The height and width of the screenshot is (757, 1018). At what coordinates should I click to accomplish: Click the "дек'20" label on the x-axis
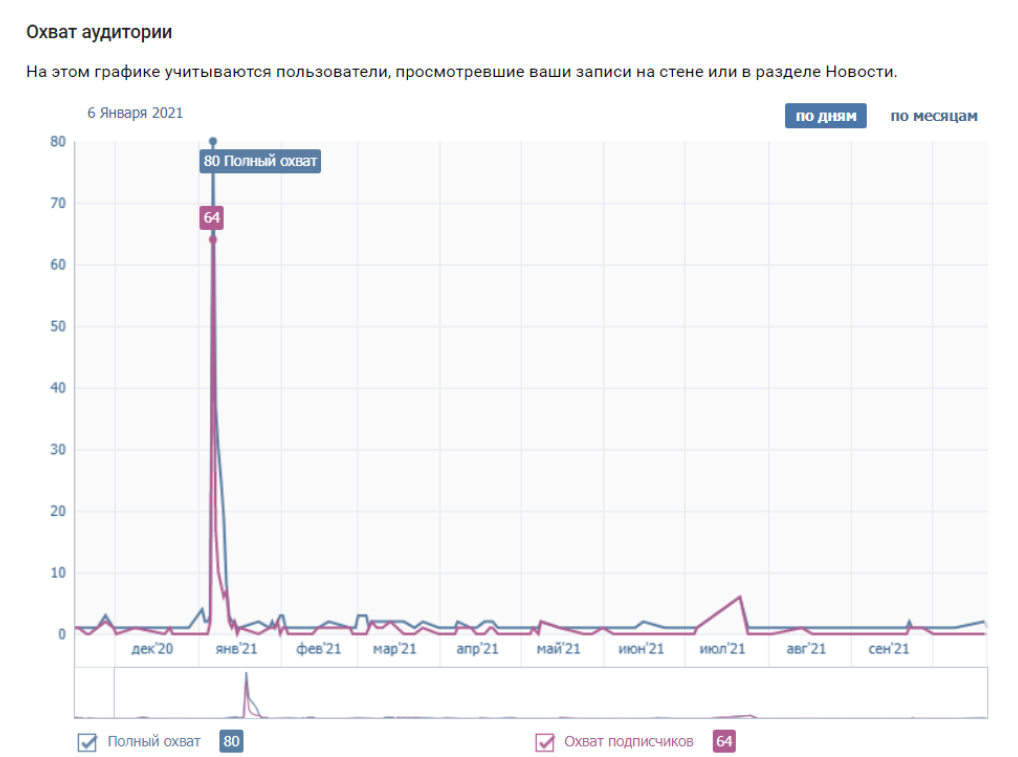pos(153,650)
